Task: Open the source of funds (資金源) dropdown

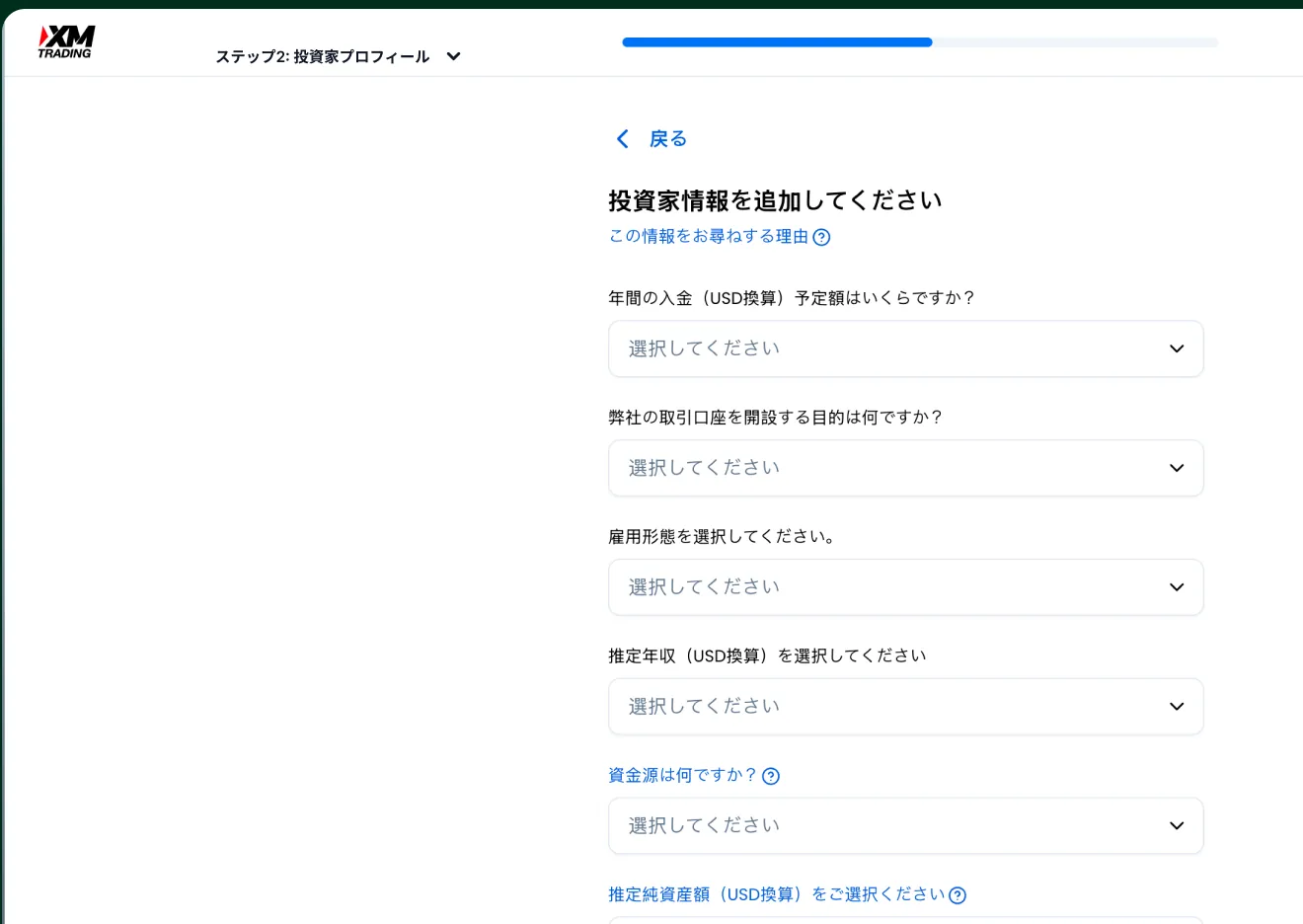Action: [905, 826]
